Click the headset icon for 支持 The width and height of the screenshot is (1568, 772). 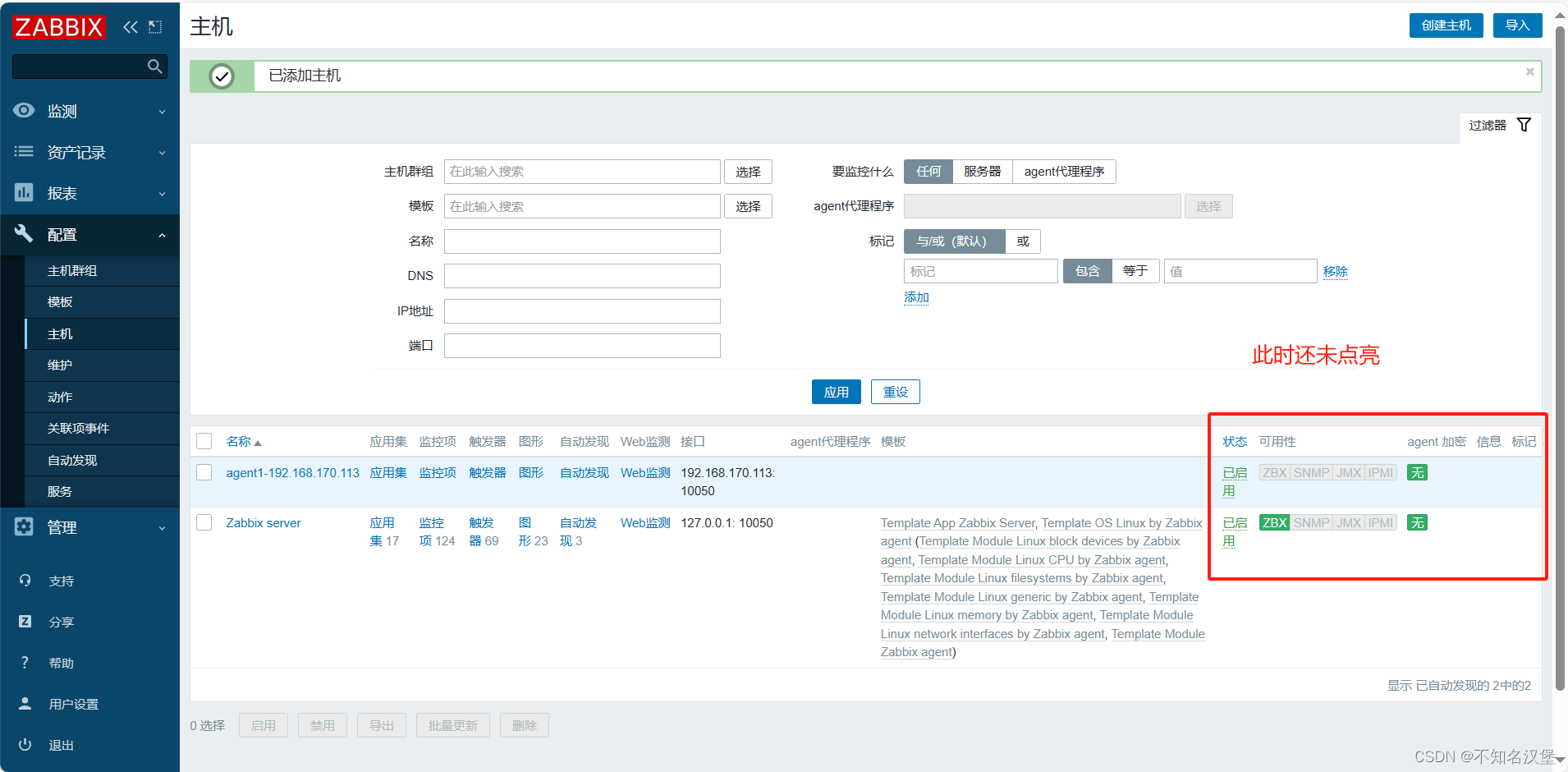[25, 580]
